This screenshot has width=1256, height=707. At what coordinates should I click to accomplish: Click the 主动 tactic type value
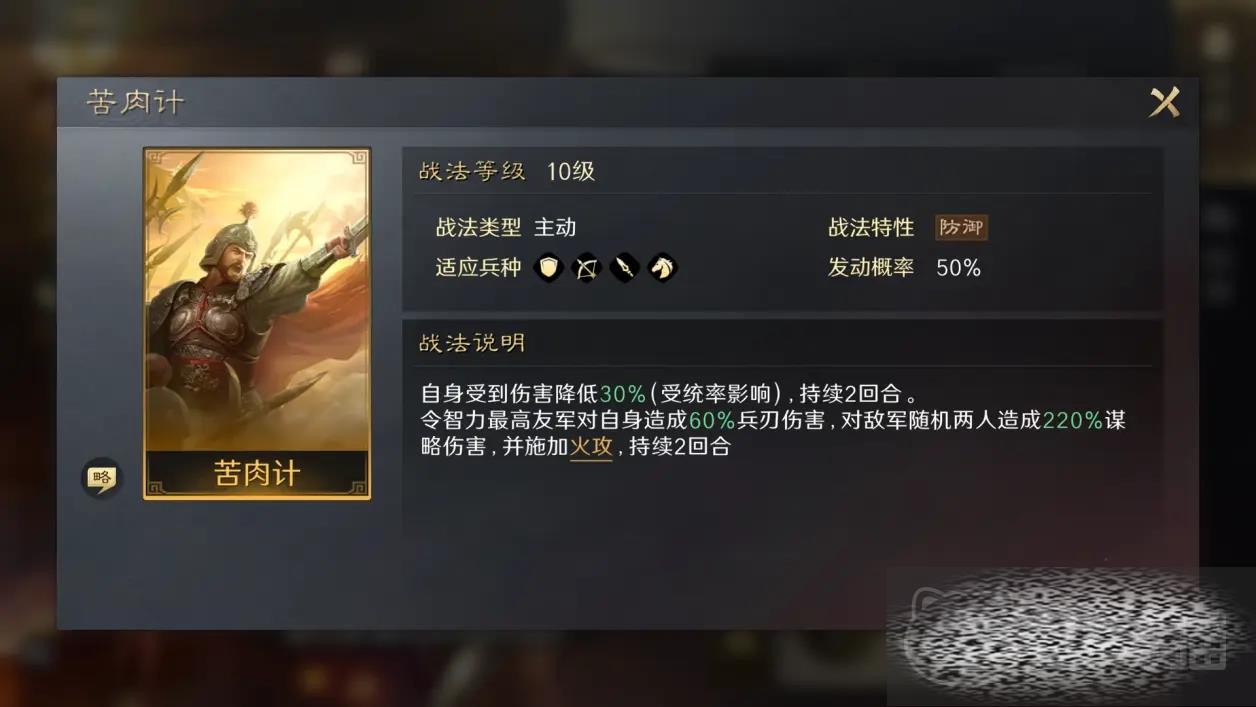(555, 228)
